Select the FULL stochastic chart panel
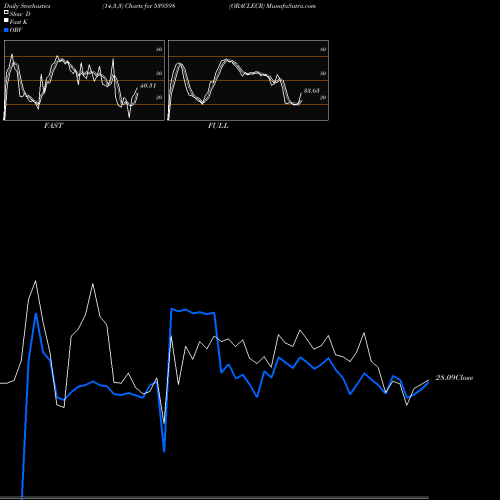The height and width of the screenshot is (500, 500). click(x=248, y=80)
